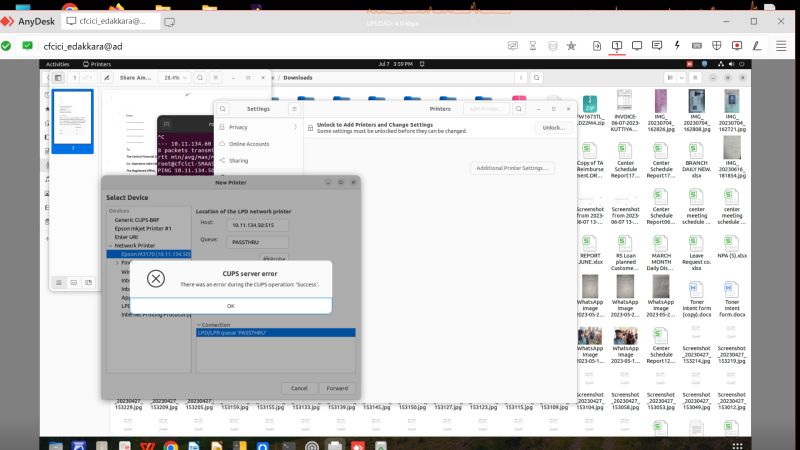This screenshot has height=450, width=800.
Task: Select Epson Inkjet Printer #1 device
Action: click(x=143, y=229)
